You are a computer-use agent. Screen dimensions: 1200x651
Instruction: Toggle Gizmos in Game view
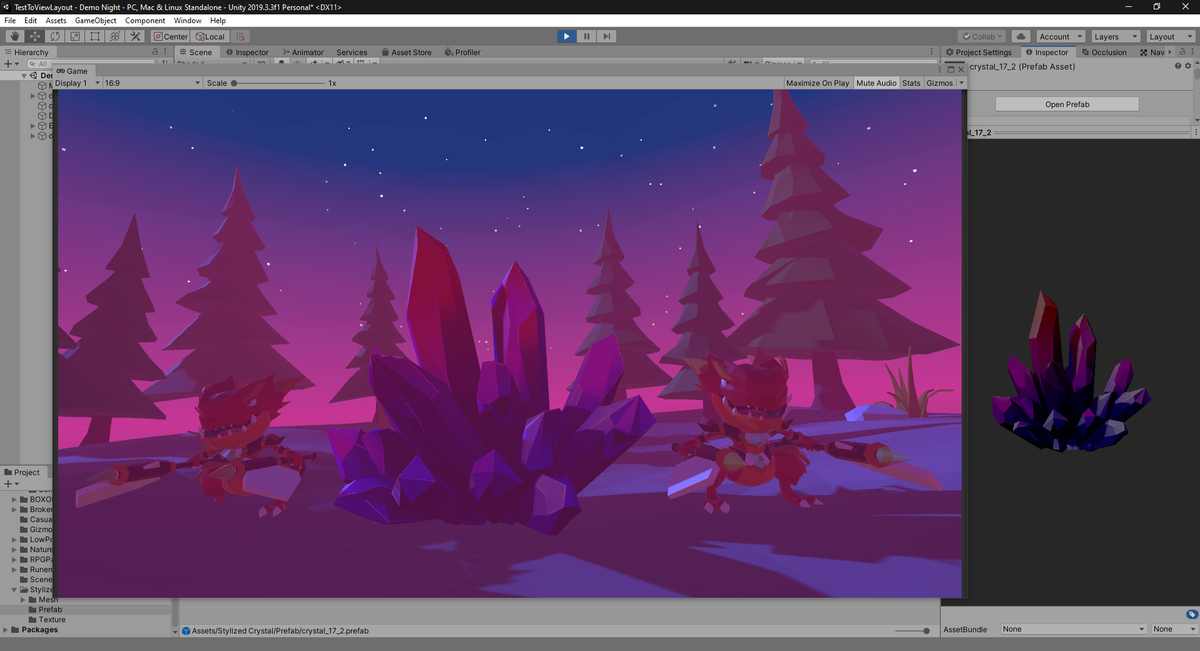(x=939, y=83)
